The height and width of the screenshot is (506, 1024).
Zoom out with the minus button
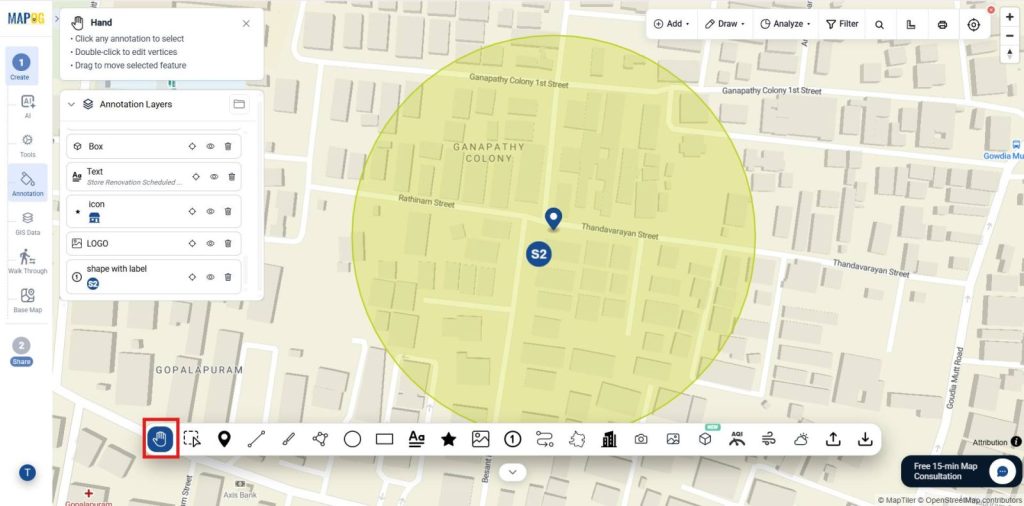click(x=1010, y=36)
